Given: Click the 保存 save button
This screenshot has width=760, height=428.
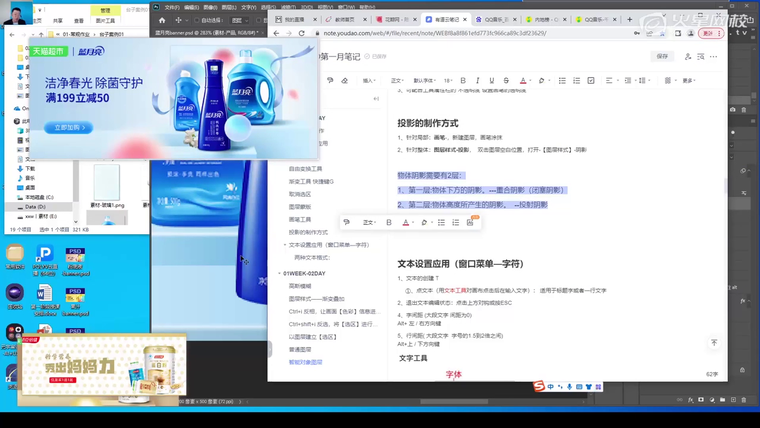Looking at the screenshot, I should tap(662, 56).
